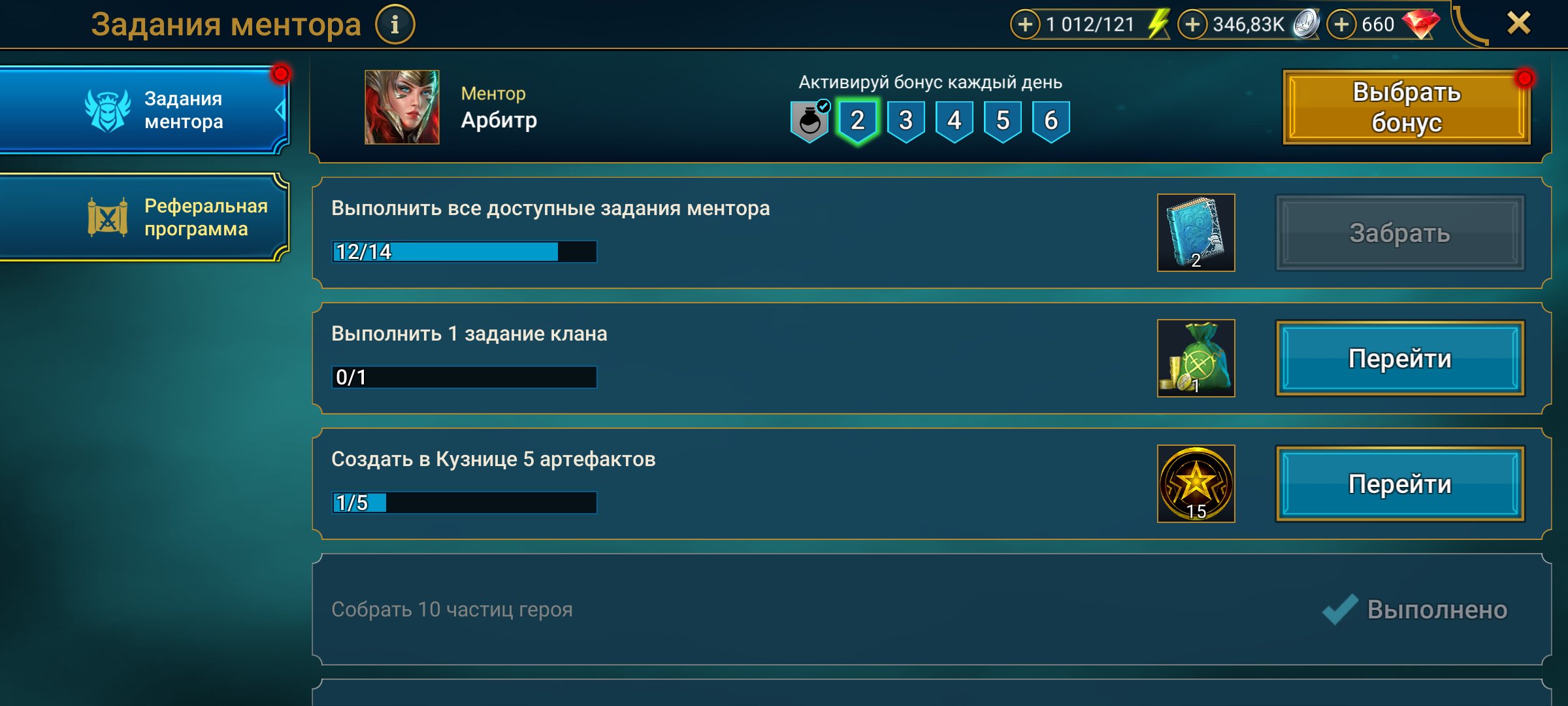Screen dimensions: 1568x706
Task: Select the gold star reward icon
Action: 1196,484
